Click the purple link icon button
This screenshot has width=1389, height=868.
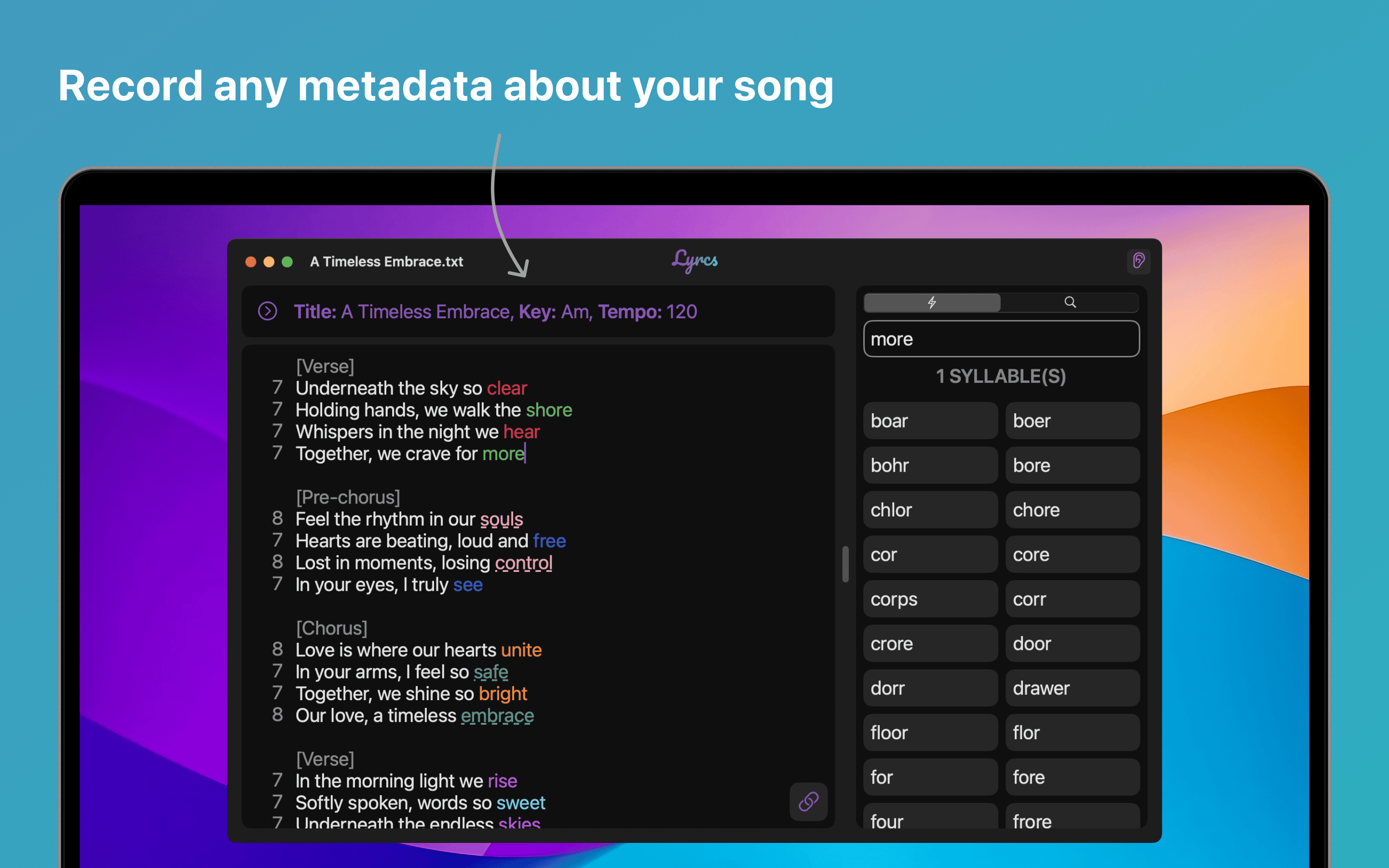(x=809, y=801)
